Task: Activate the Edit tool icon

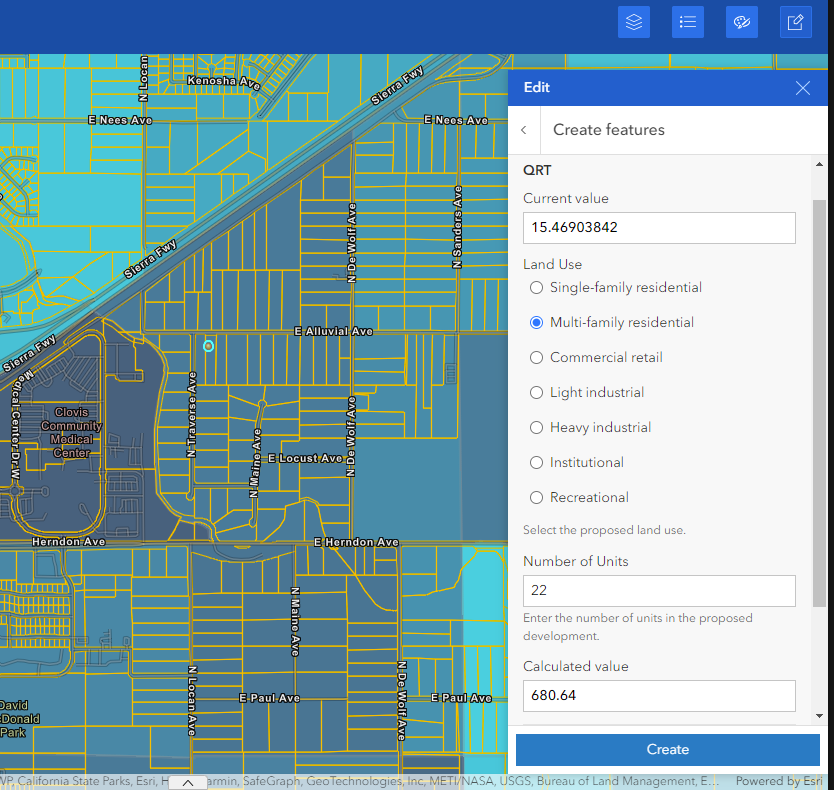Action: pyautogui.click(x=795, y=21)
